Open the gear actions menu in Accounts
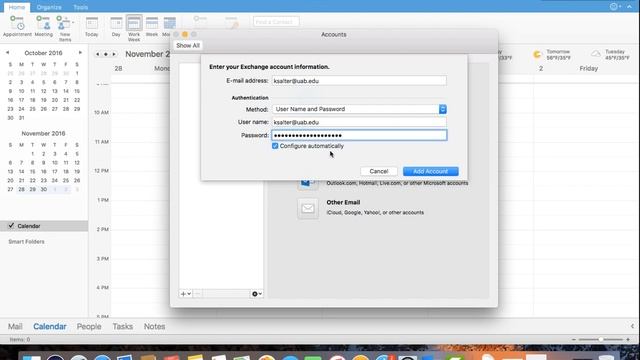640x360 pixels. tap(257, 293)
